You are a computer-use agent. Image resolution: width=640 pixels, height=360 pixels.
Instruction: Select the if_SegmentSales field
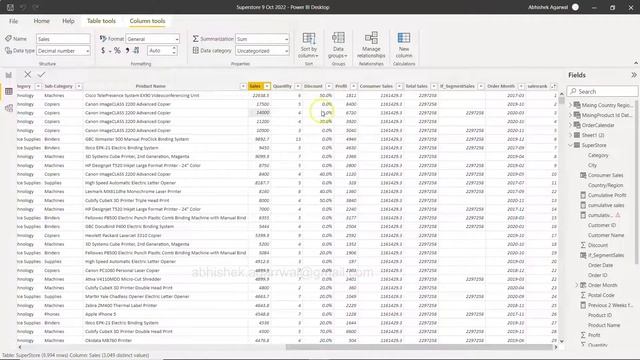coord(606,255)
